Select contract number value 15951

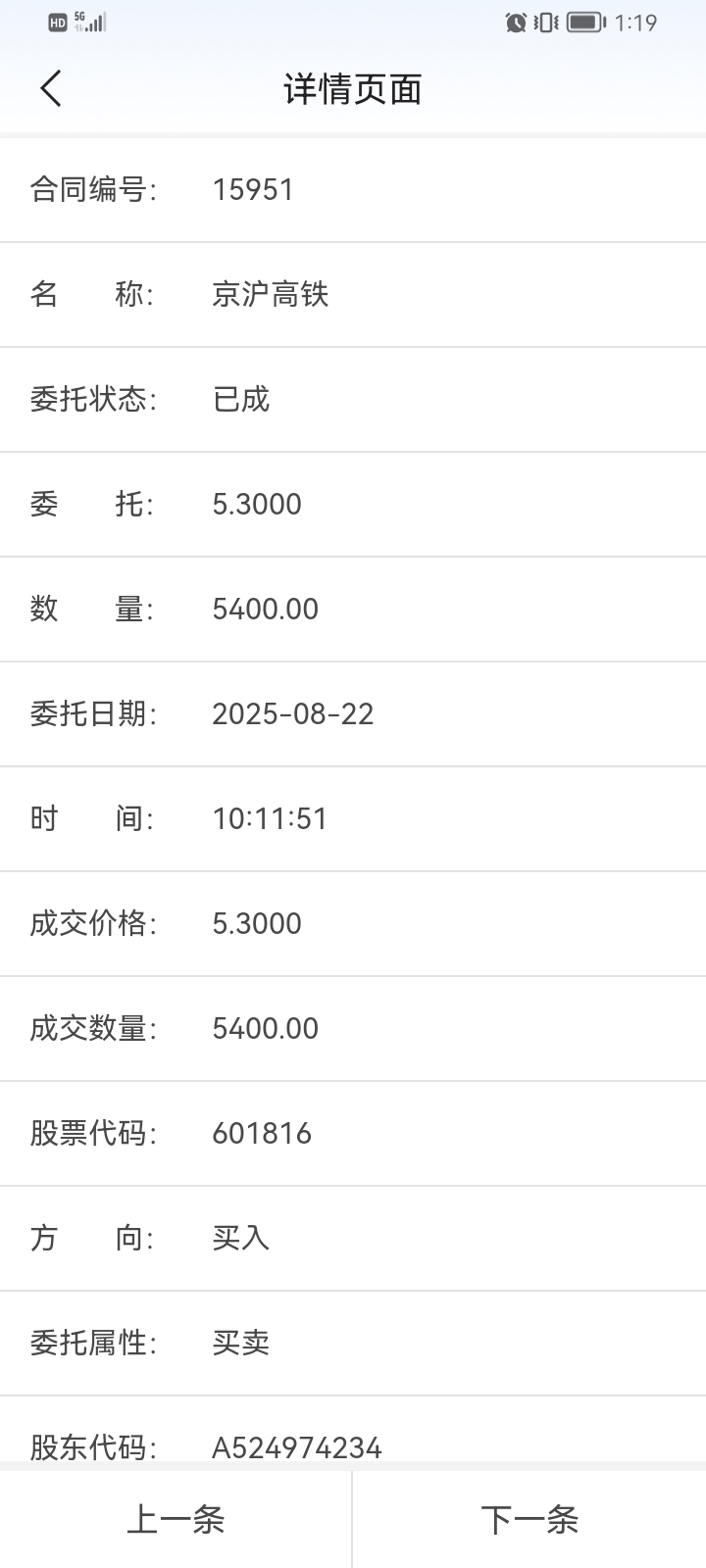[x=253, y=189]
